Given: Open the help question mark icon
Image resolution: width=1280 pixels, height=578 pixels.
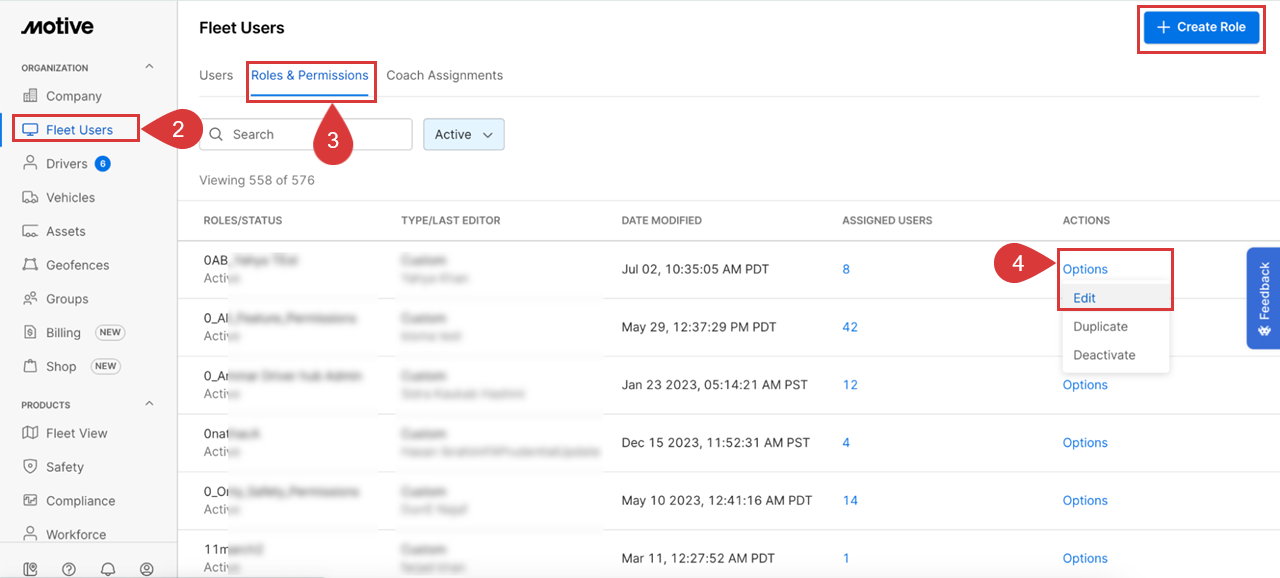Looking at the screenshot, I should coord(69,569).
